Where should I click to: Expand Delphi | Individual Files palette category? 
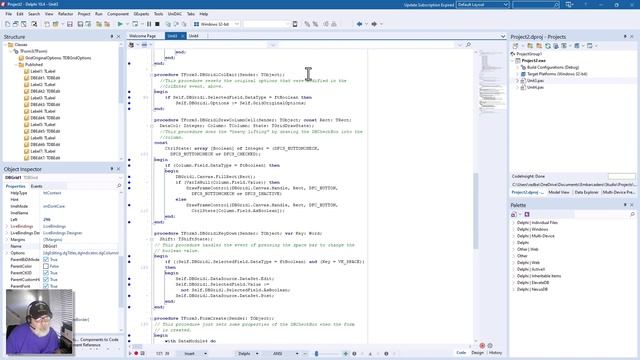tap(513, 223)
